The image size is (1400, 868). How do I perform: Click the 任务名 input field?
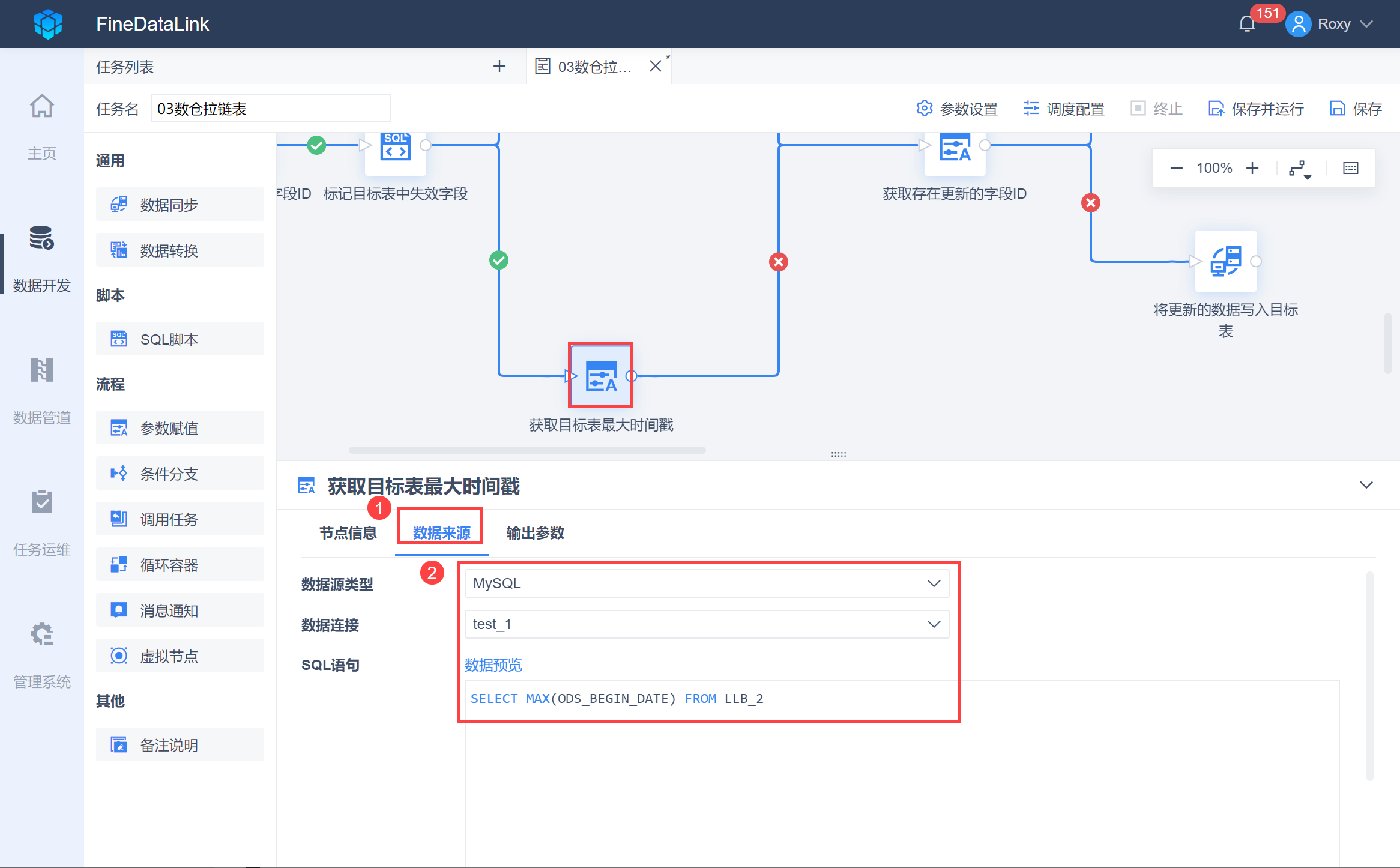coord(271,109)
